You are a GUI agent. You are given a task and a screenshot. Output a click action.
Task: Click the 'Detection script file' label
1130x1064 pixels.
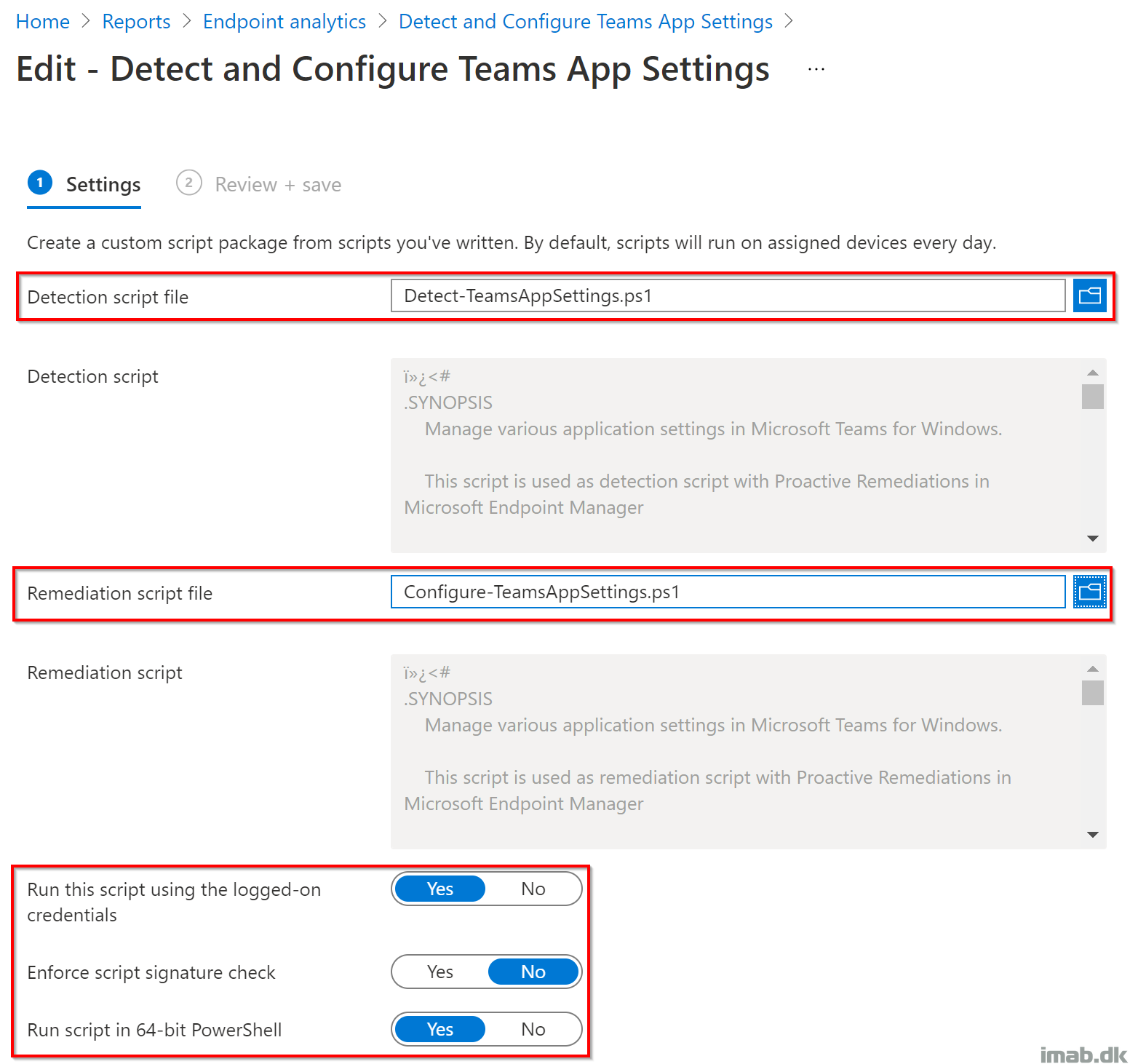click(x=108, y=297)
